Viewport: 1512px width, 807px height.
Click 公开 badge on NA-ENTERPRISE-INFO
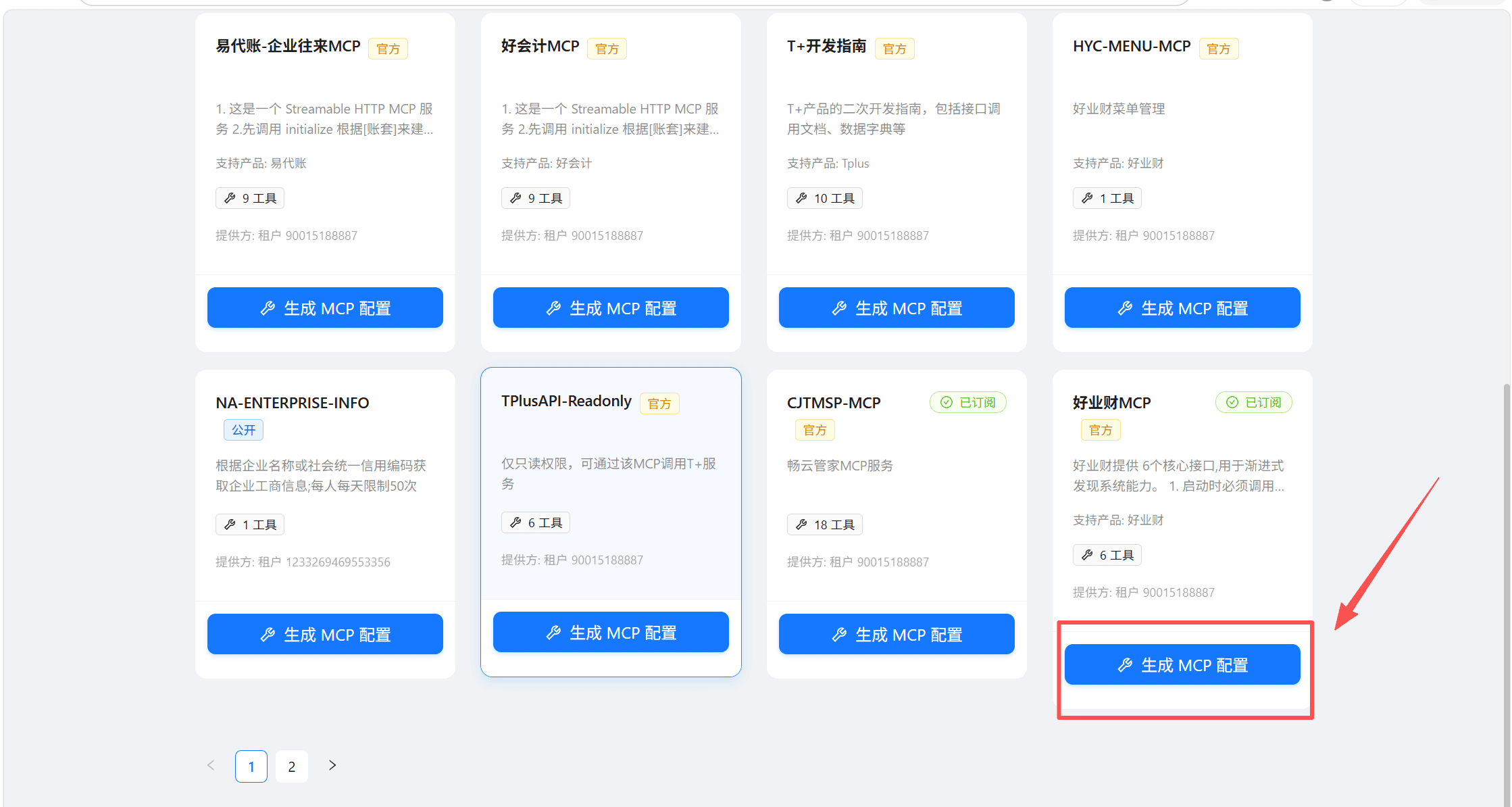click(x=243, y=430)
